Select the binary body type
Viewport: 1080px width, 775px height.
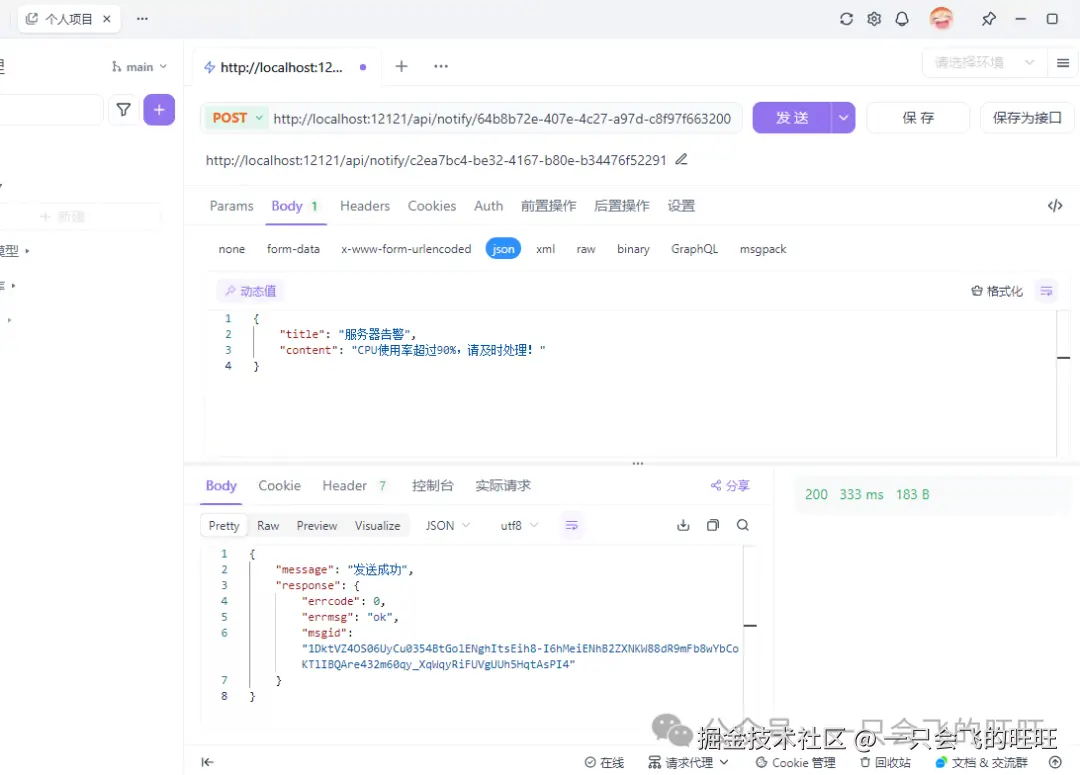coord(633,249)
